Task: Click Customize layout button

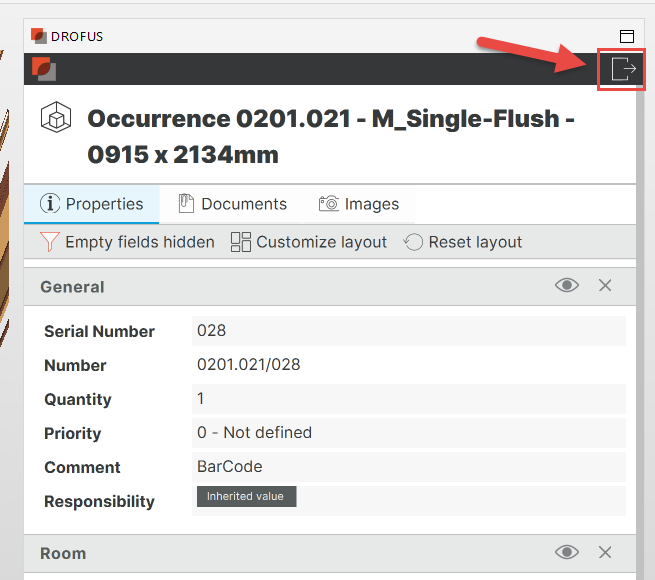Action: click(x=309, y=242)
